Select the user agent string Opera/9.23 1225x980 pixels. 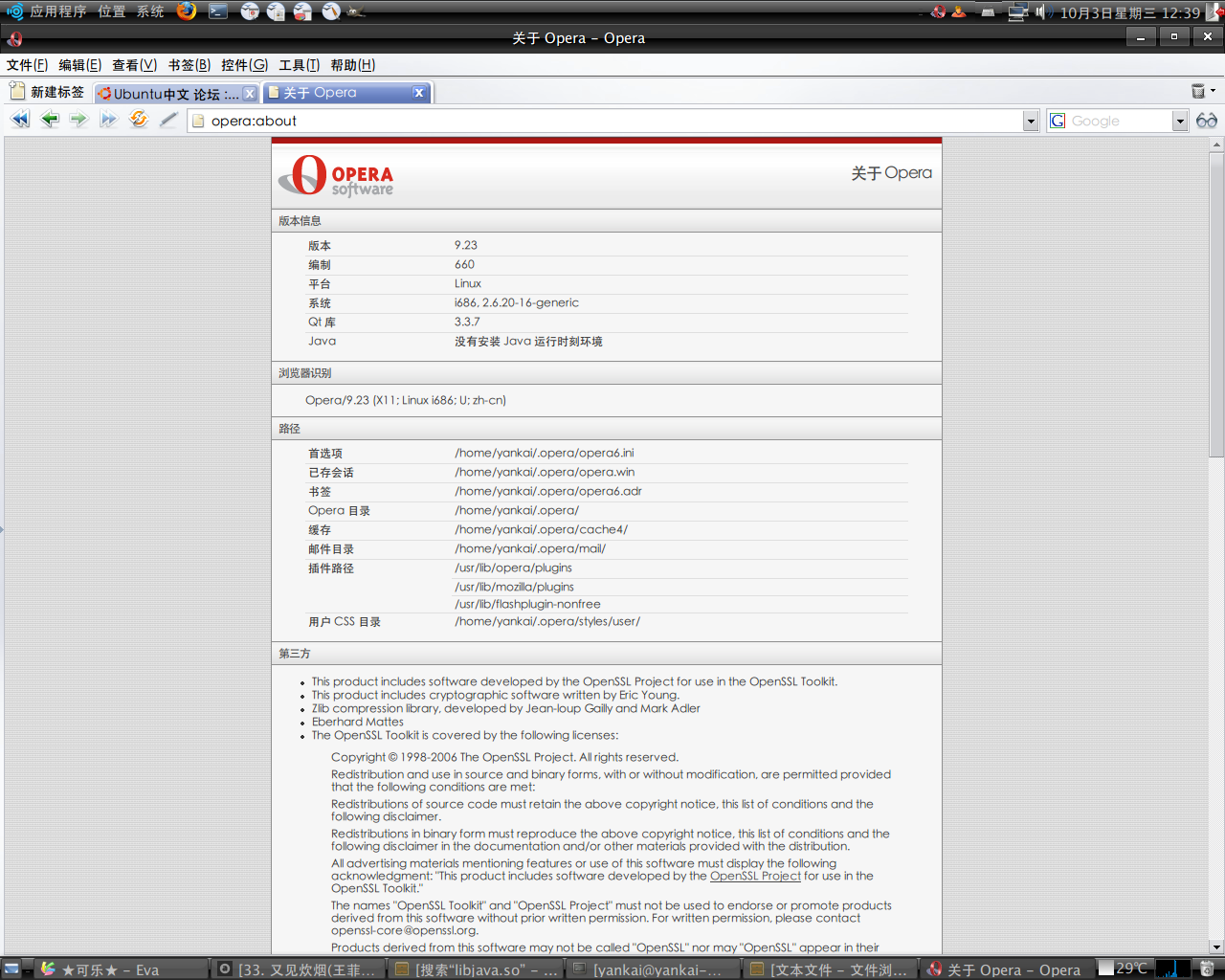(x=406, y=400)
